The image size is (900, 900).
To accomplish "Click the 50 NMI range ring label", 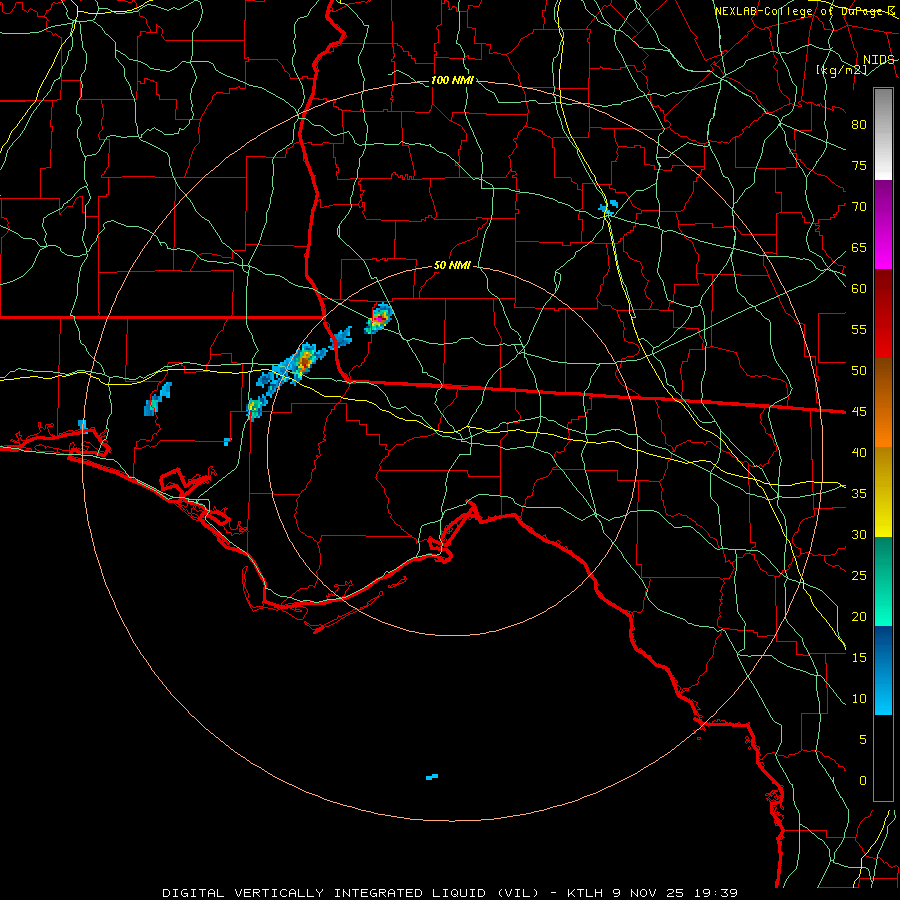I will pos(452,265).
